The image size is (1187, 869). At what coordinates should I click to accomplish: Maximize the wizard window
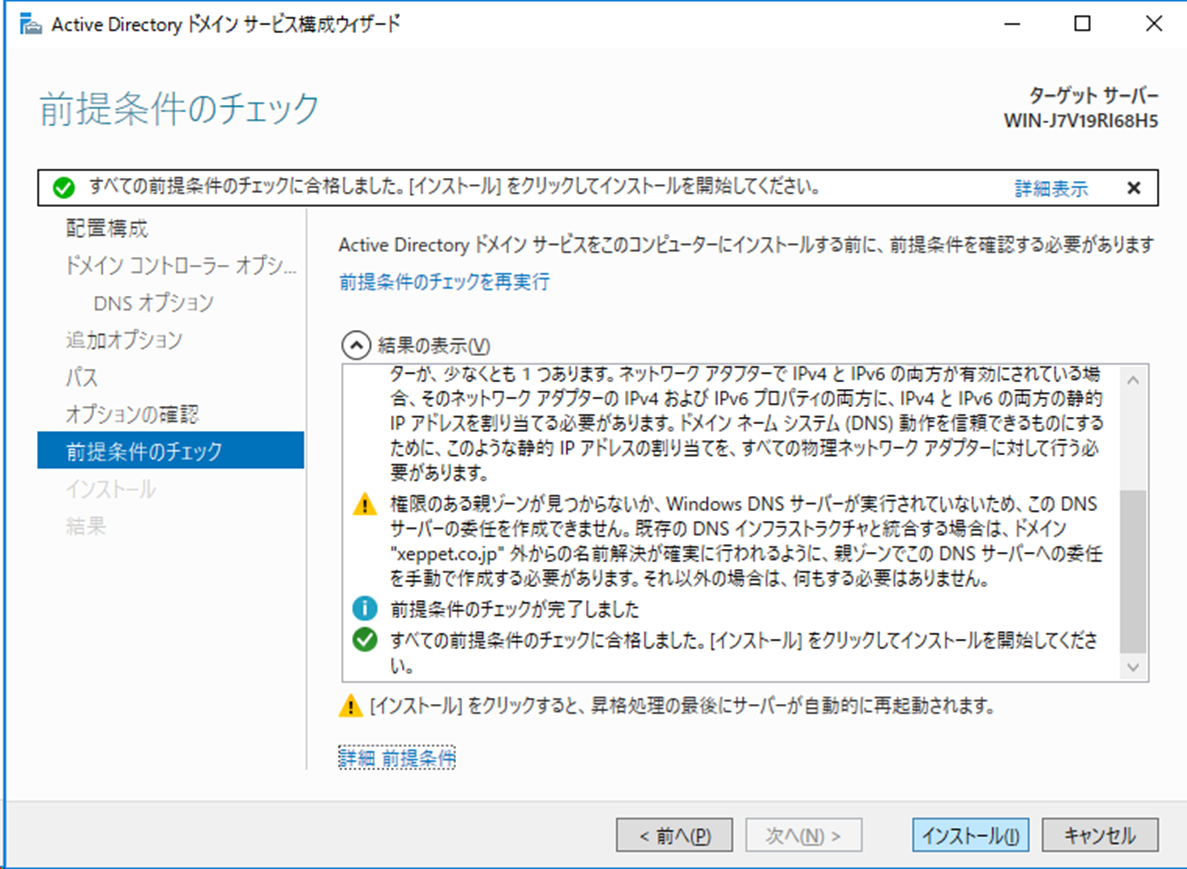click(x=1083, y=24)
